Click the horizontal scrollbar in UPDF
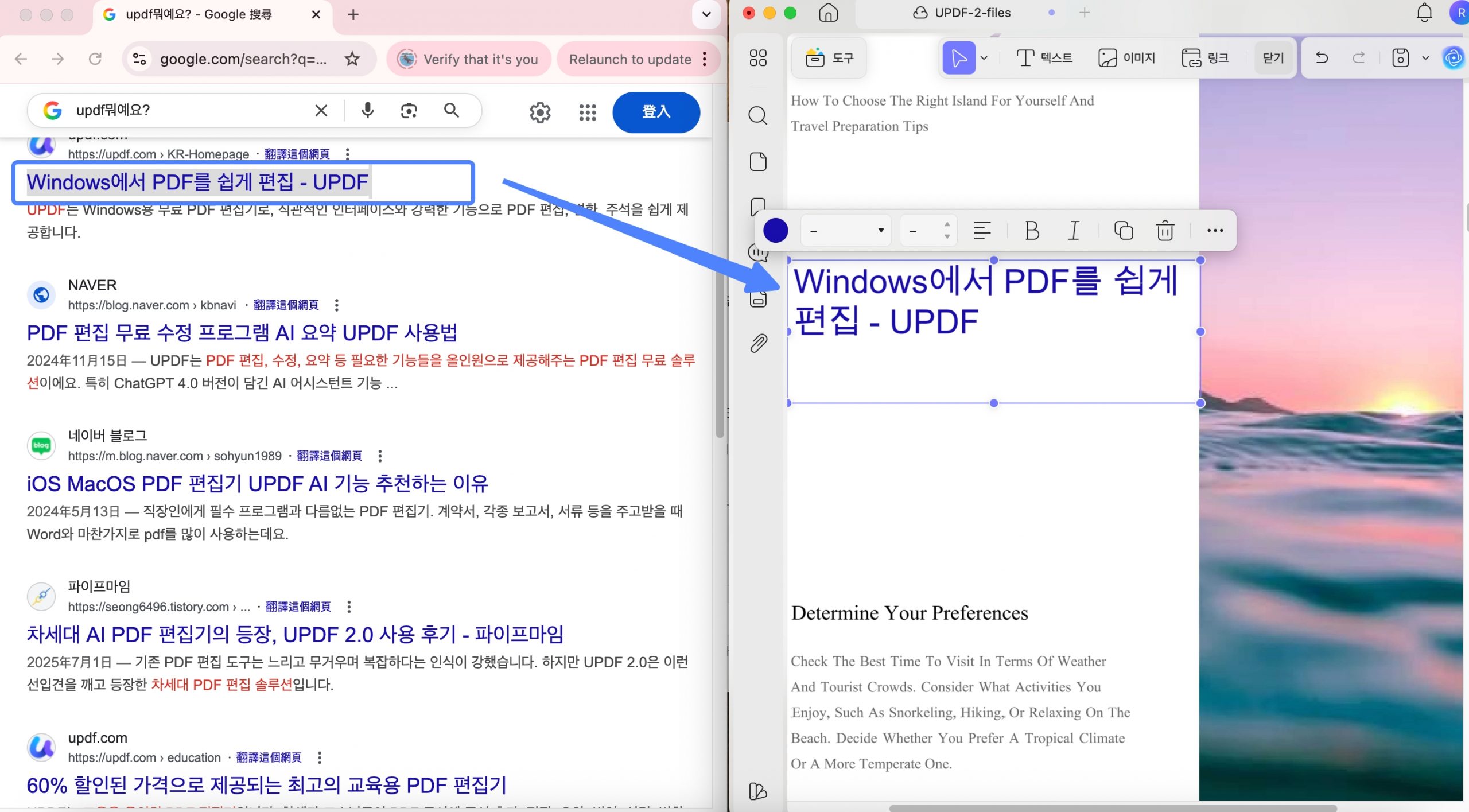This screenshot has height=812, width=1469. [1112, 808]
